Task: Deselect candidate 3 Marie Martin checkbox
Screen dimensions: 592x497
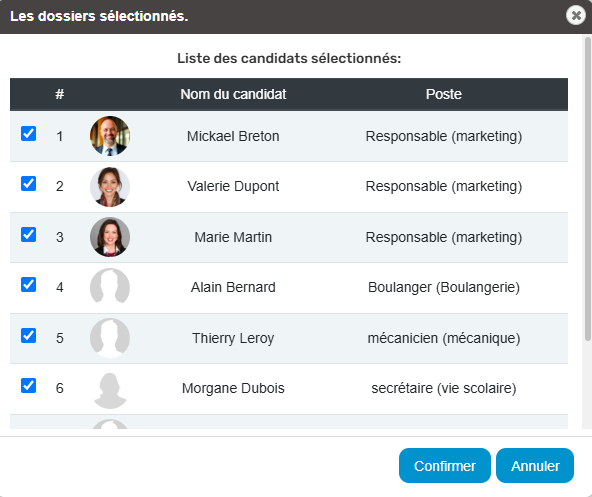Action: point(28,235)
